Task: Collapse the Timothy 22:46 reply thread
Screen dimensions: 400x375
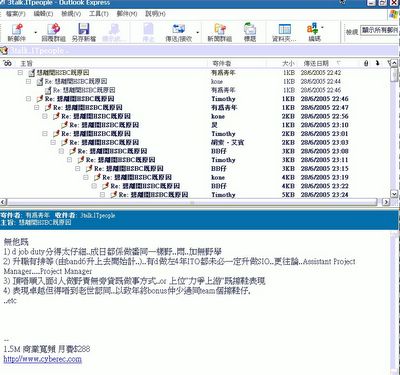Action: point(28,99)
